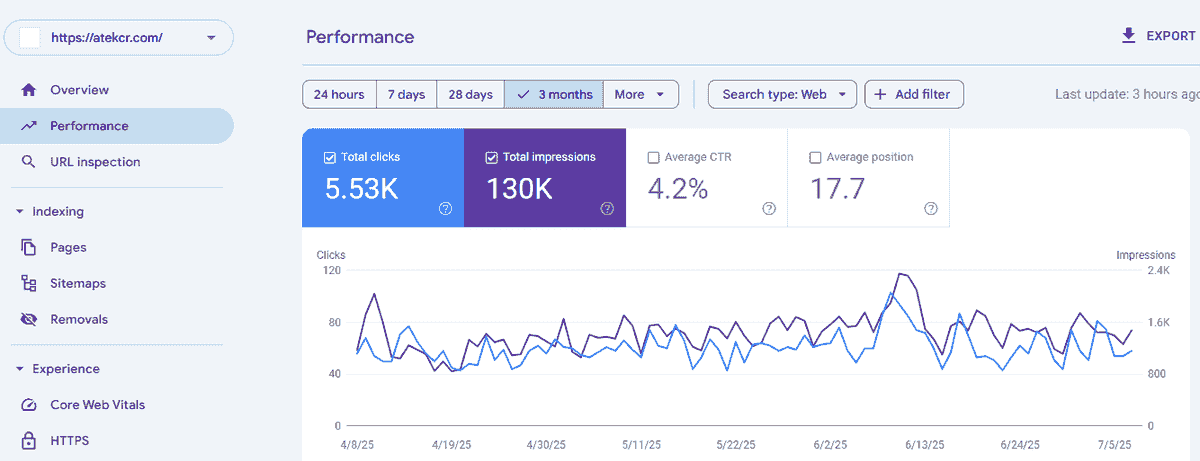The width and height of the screenshot is (1200, 461).
Task: Uncheck the Total impressions checkbox
Action: [x=491, y=157]
